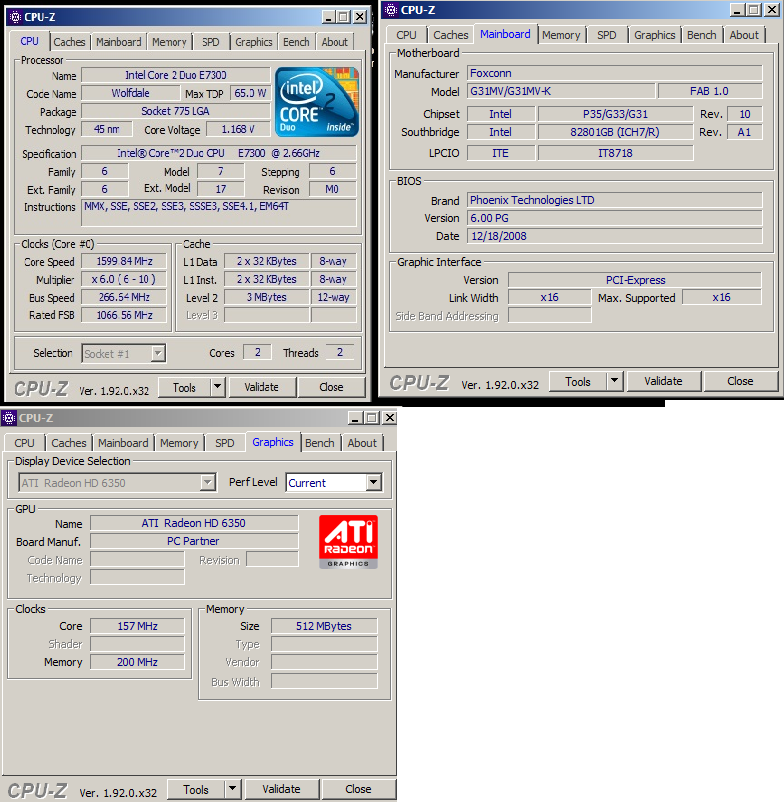Open SPD tab in Graphics window
This screenshot has width=784, height=802.
tap(225, 443)
